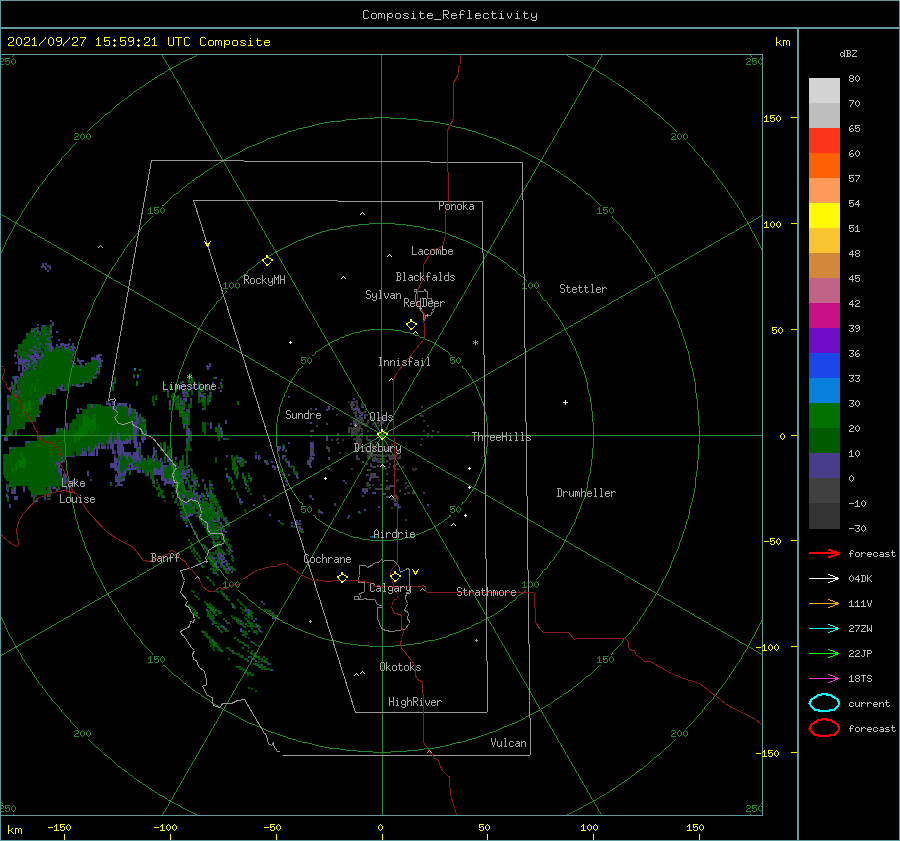Viewport: 900px width, 841px height.
Task: Click the Sylvan label
Action: (383, 295)
